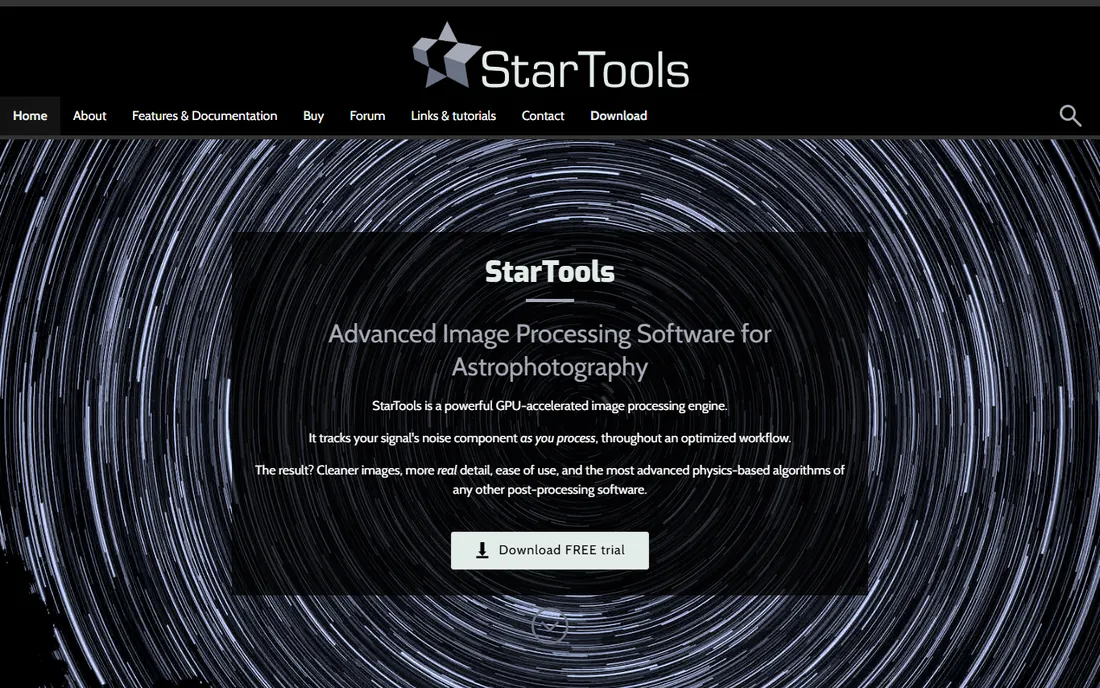Click Download in the navigation bar
Image resolution: width=1100 pixels, height=688 pixels.
[x=619, y=116]
